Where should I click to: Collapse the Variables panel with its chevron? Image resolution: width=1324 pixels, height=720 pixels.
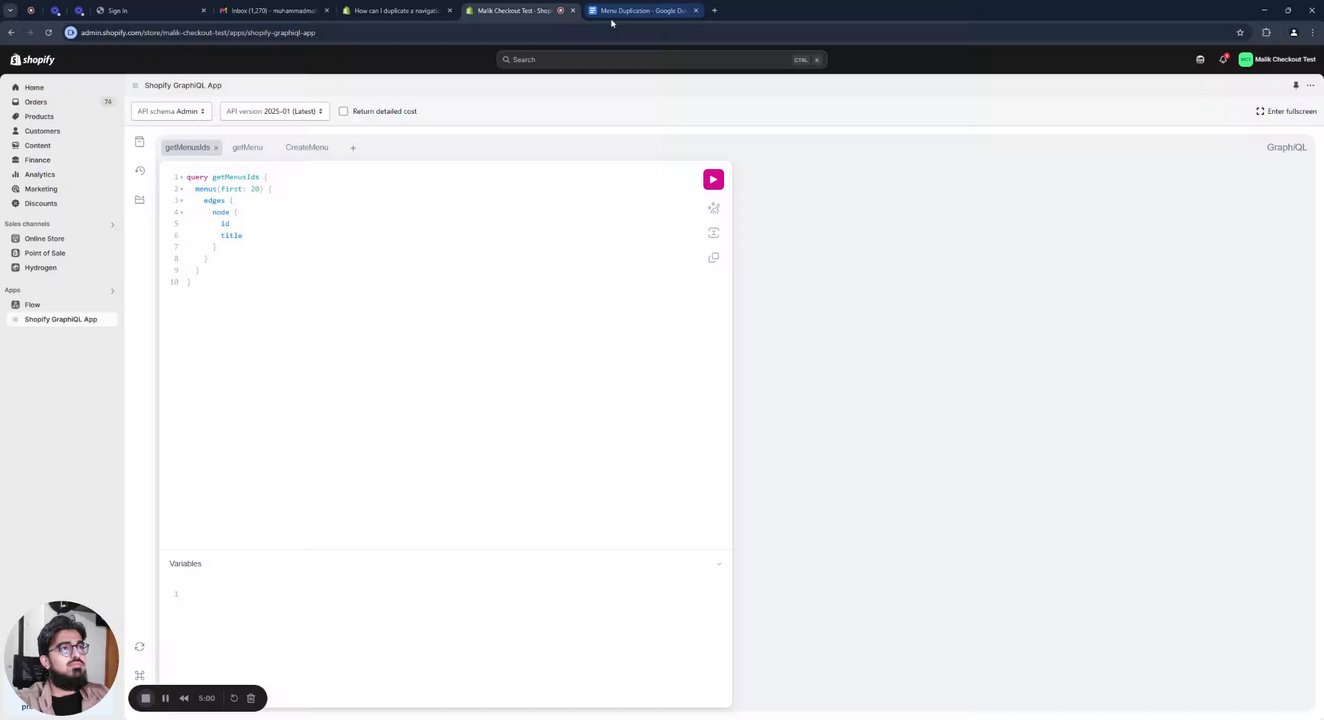coord(718,564)
